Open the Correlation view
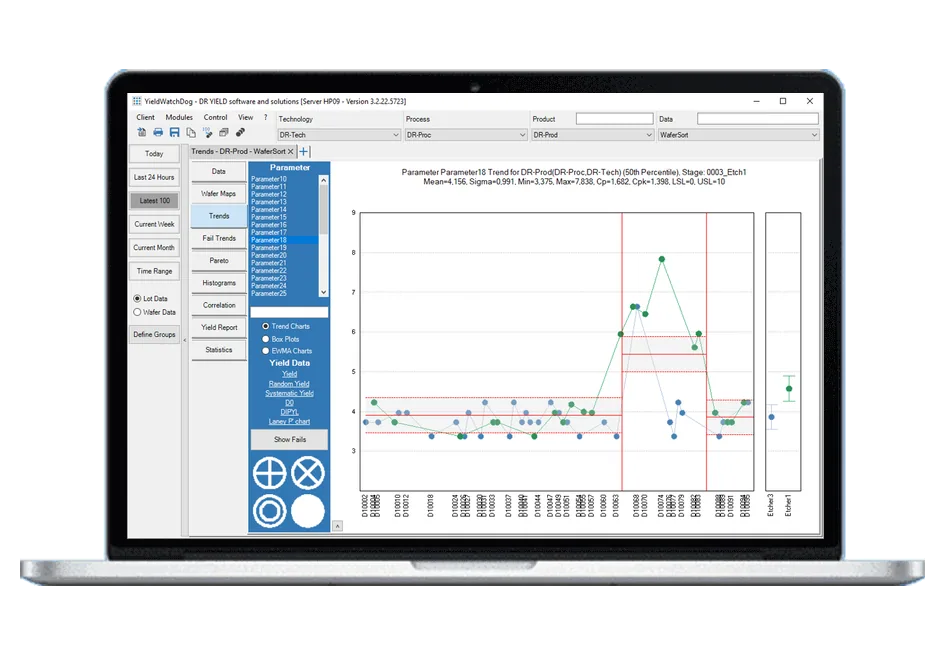Image resolution: width=945 pixels, height=655 pixels. tap(219, 306)
